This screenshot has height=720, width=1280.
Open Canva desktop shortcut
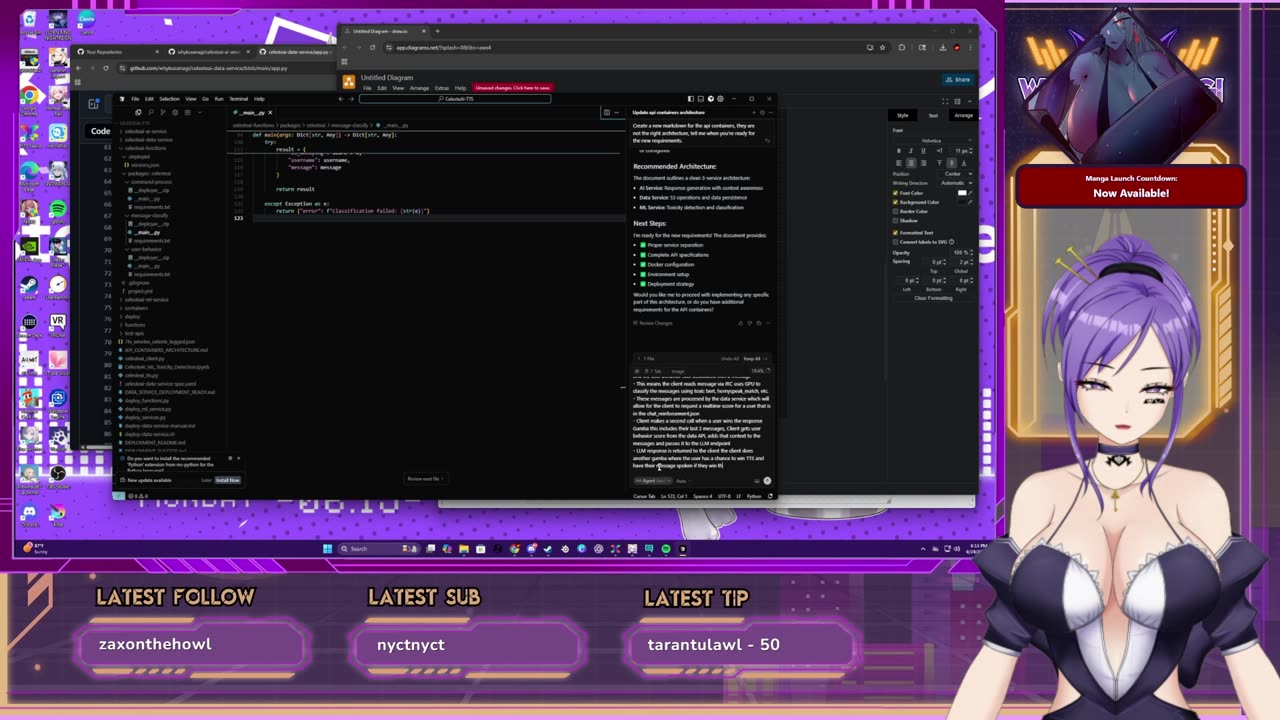[x=86, y=22]
